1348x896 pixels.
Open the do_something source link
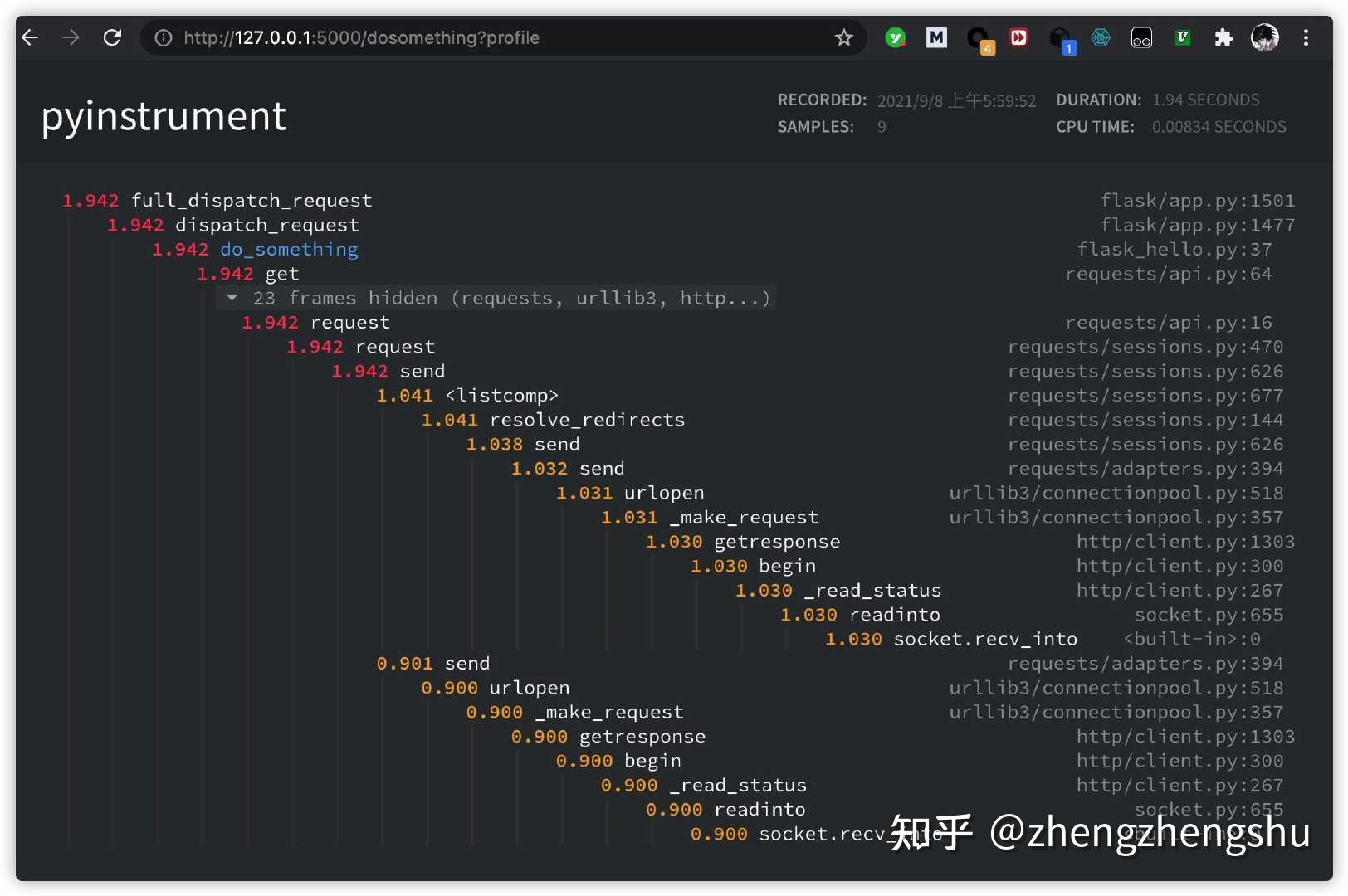(289, 249)
